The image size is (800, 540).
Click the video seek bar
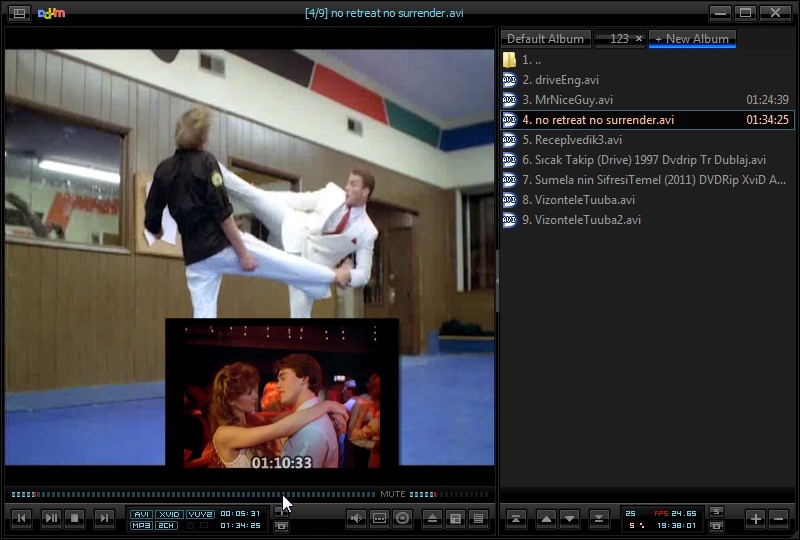200,494
